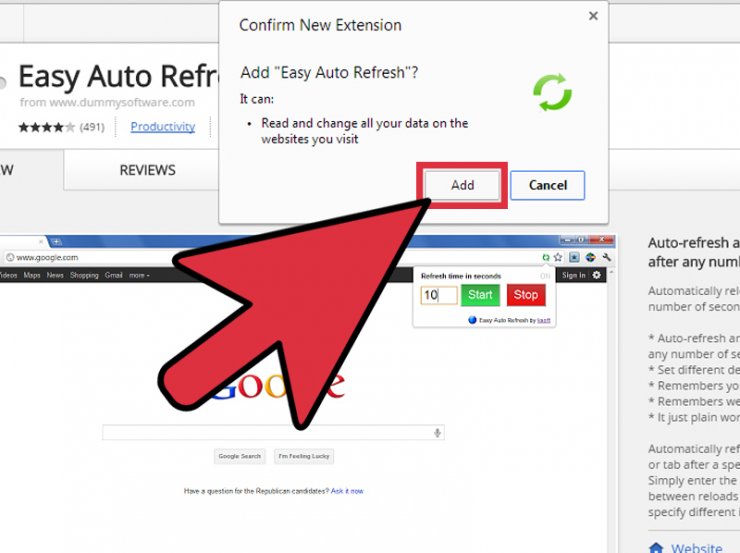This screenshot has height=553, width=740.
Task: Open Shopping in the preview navigation bar
Action: [84, 275]
